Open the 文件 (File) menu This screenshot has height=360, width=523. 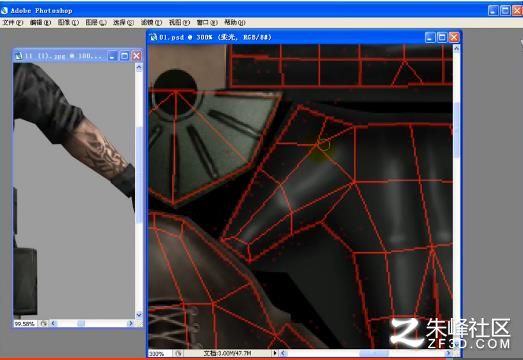[13, 22]
